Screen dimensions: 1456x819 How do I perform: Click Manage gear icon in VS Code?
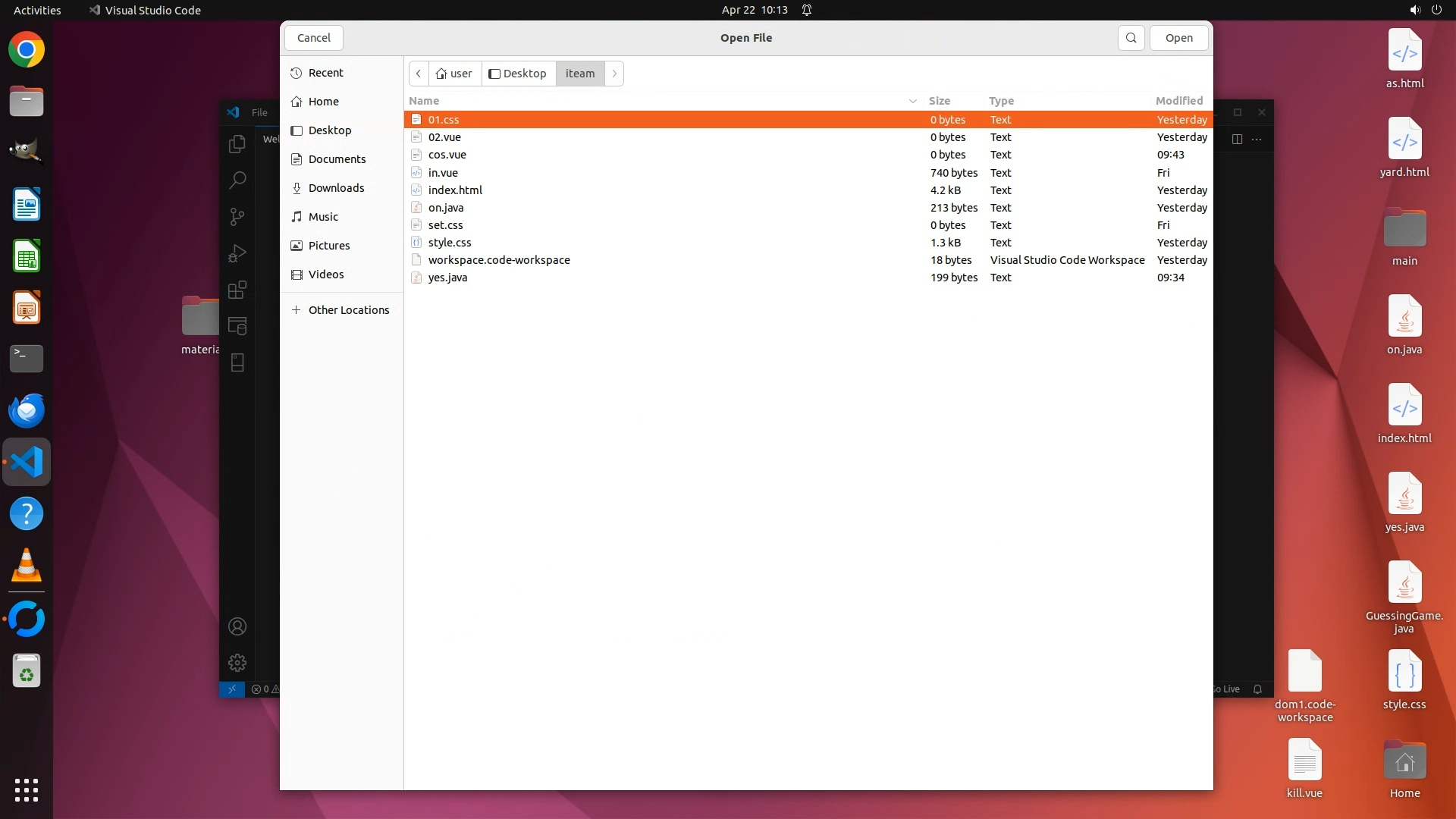[237, 663]
